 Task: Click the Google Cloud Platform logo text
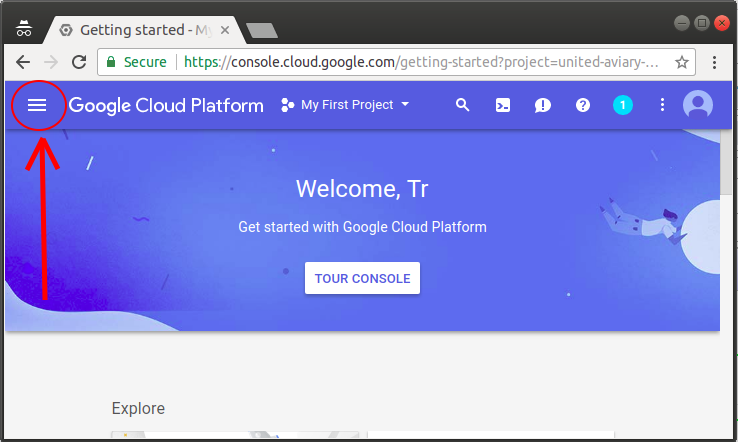[x=166, y=105]
